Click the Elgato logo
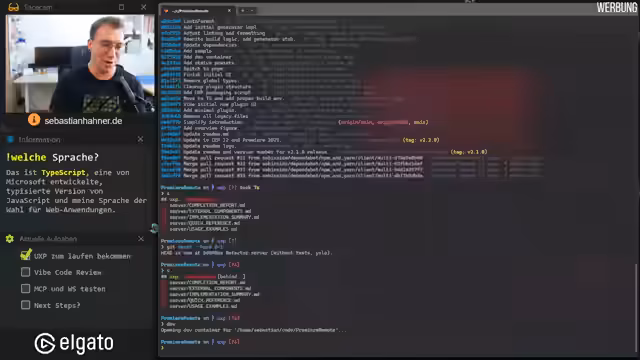640x360 pixels. click(74, 343)
